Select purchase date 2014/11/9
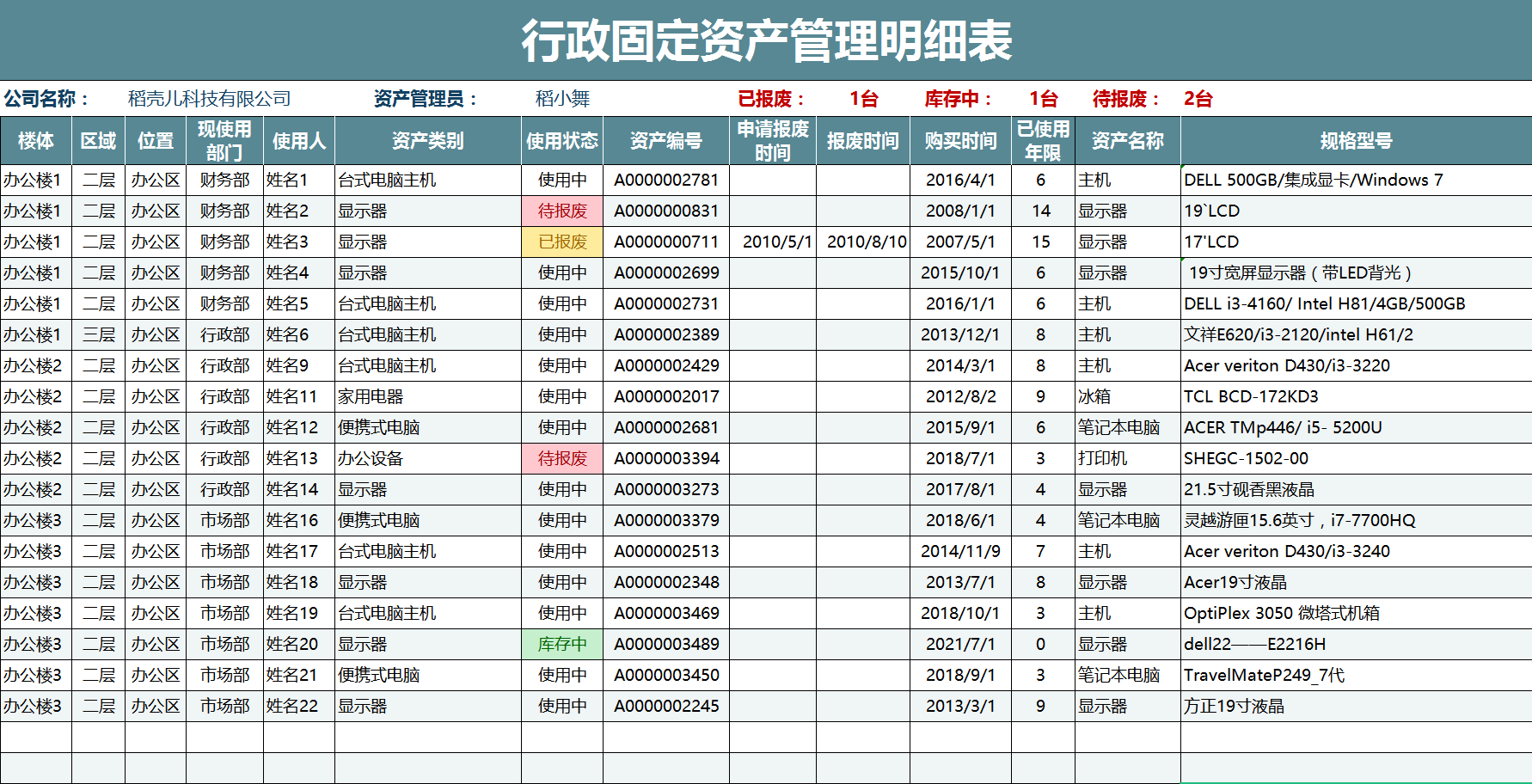This screenshot has width=1532, height=784. [x=960, y=551]
